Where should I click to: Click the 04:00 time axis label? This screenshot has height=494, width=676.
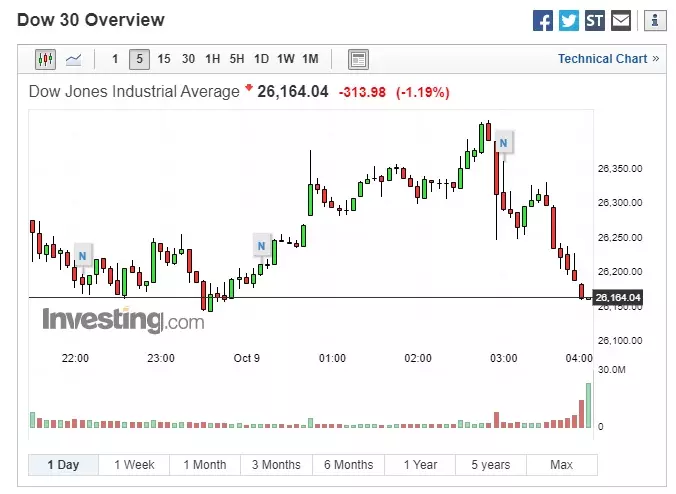[x=579, y=358]
